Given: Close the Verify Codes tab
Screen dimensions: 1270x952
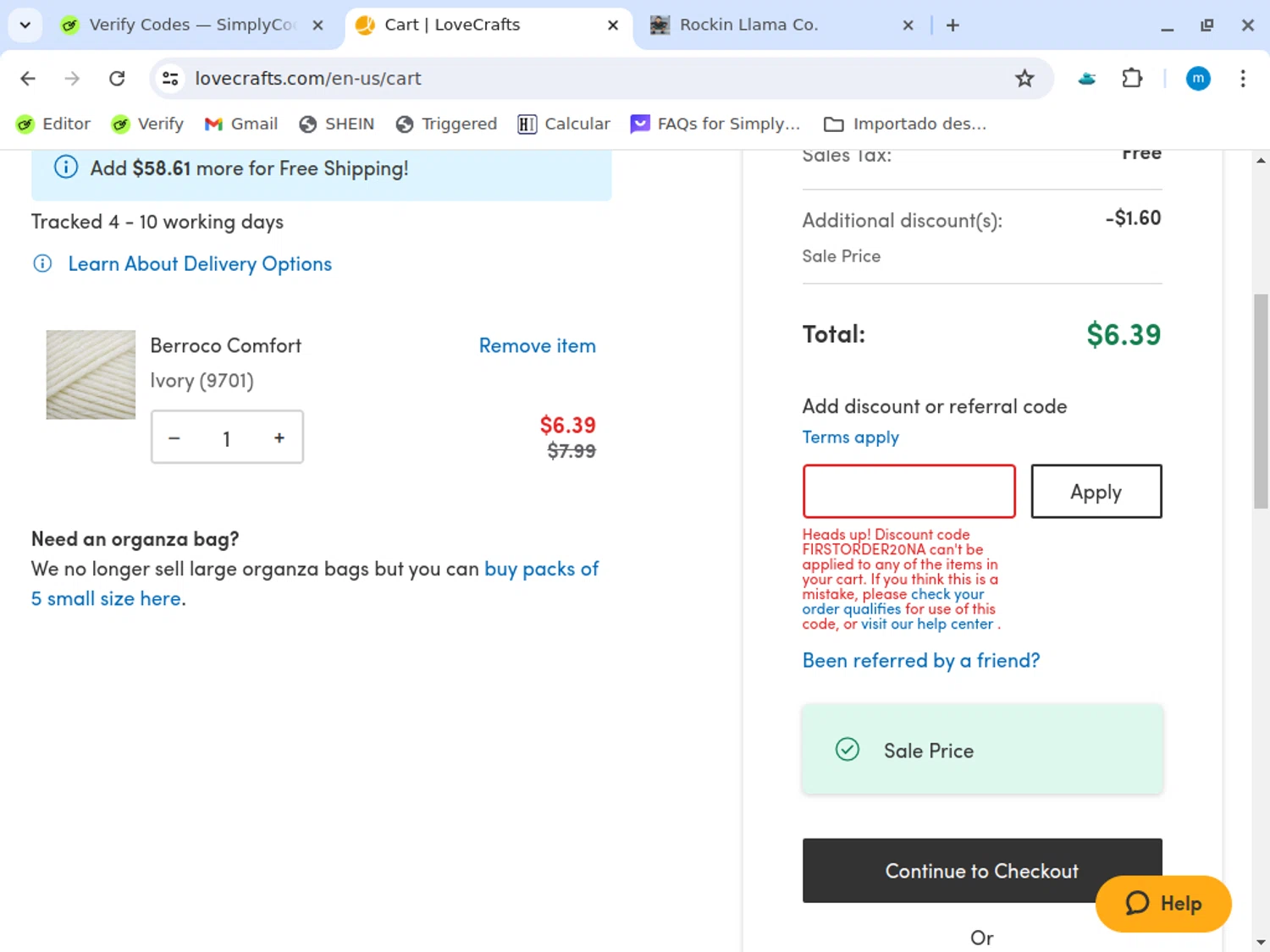Looking at the screenshot, I should (x=317, y=25).
